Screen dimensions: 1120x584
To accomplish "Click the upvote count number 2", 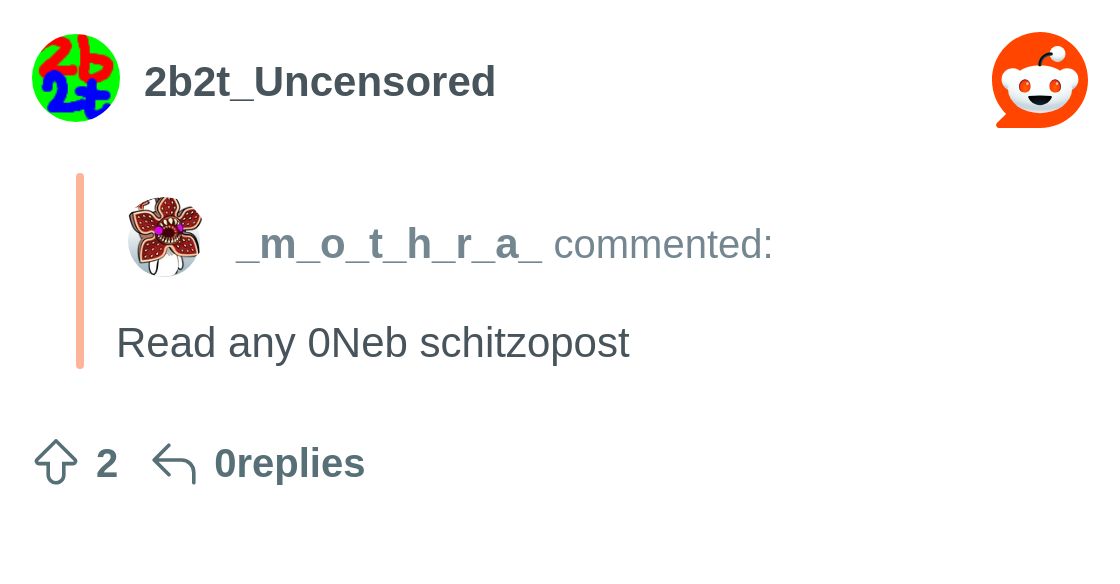I will pyautogui.click(x=107, y=464).
